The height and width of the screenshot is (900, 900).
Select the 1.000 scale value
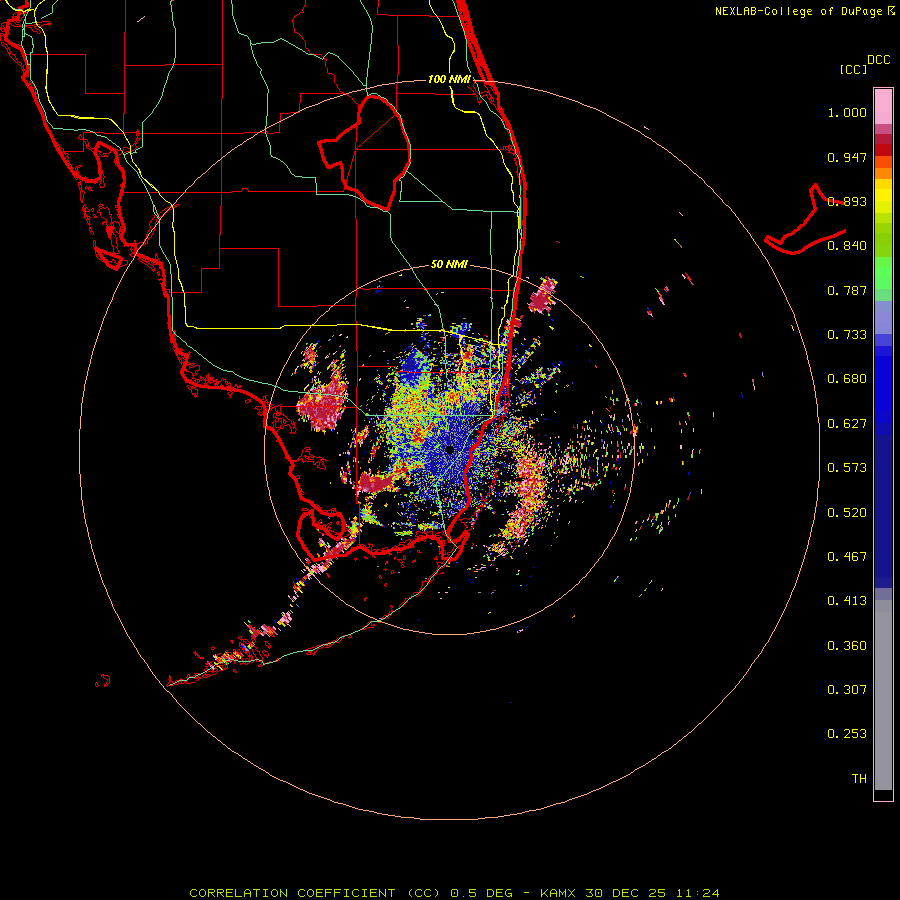click(847, 112)
